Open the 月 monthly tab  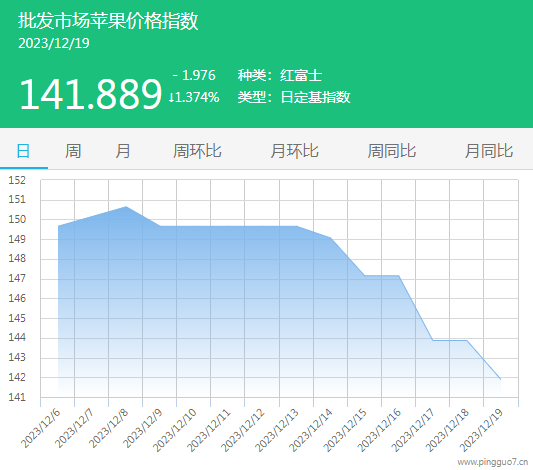tap(123, 151)
